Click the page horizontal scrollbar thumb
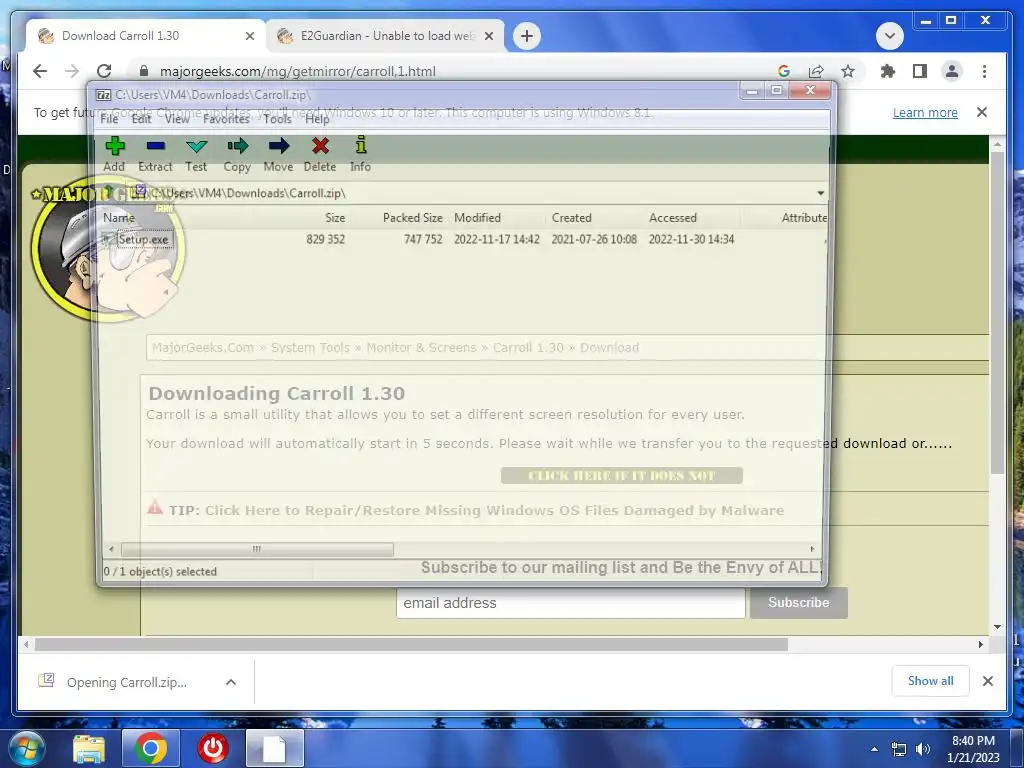The height and width of the screenshot is (768, 1024). click(411, 645)
